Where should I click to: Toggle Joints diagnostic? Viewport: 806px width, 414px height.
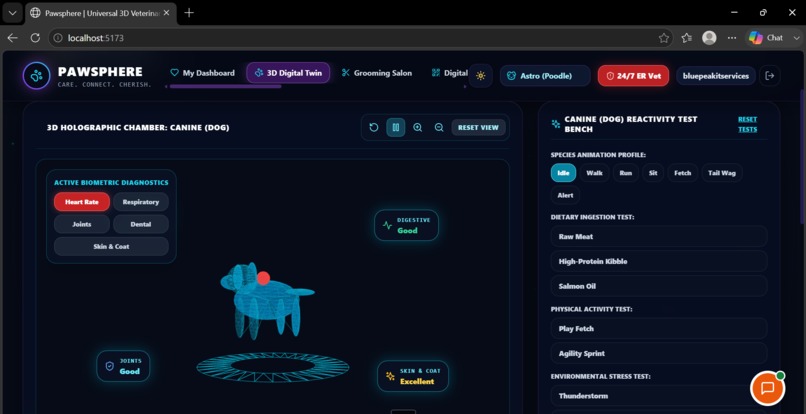click(x=82, y=224)
